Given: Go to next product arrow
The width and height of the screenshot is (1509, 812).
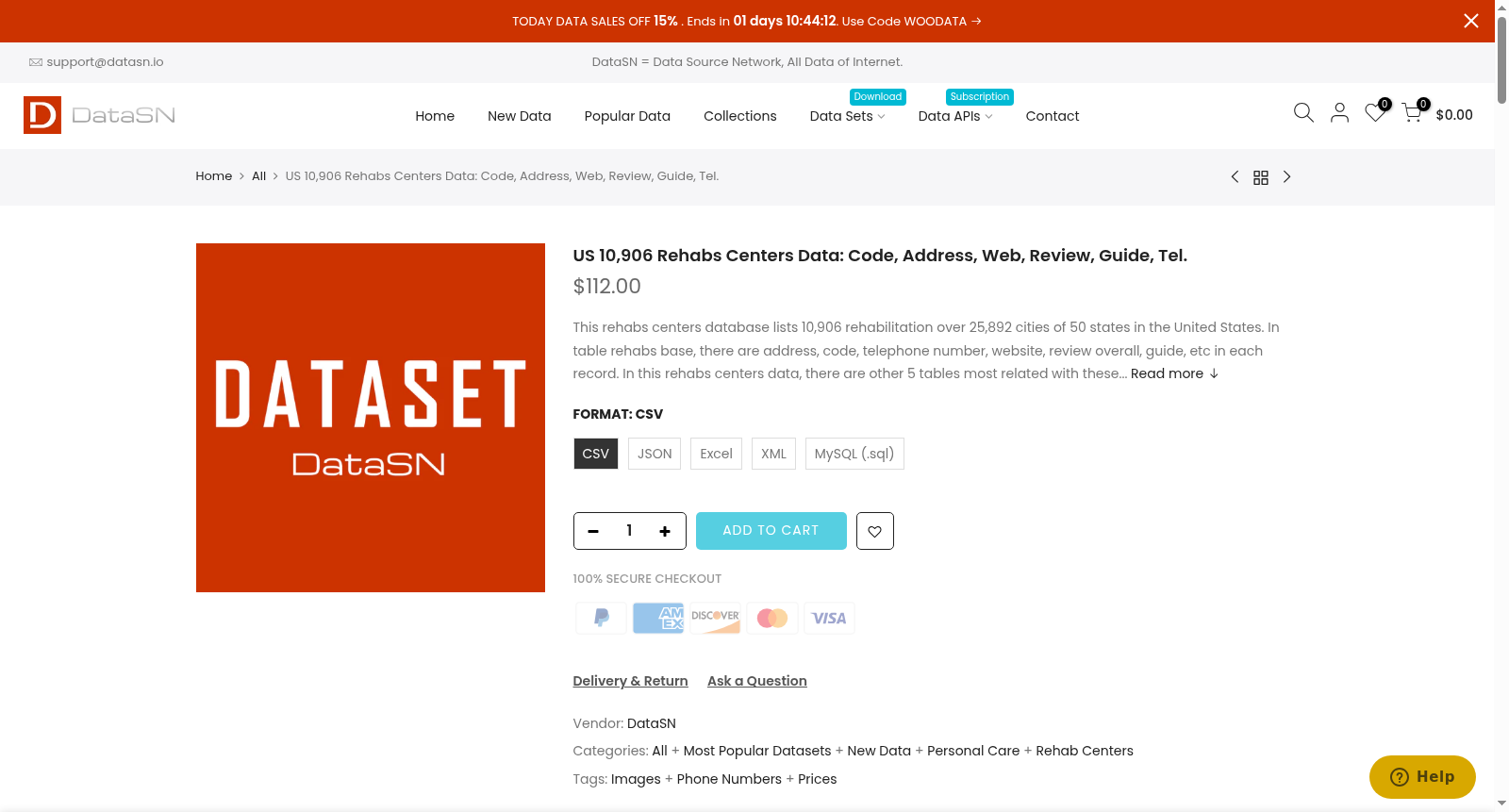Looking at the screenshot, I should click(x=1286, y=177).
